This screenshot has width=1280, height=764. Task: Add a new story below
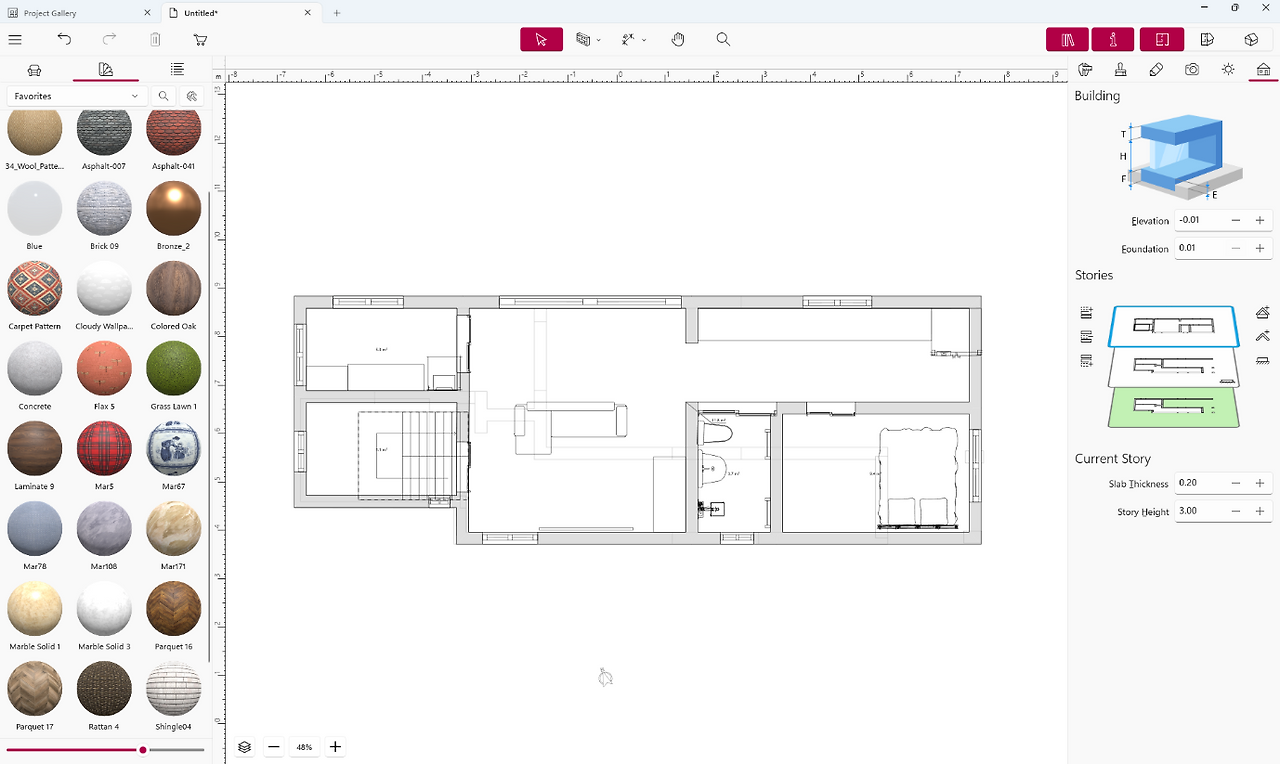coord(1087,361)
